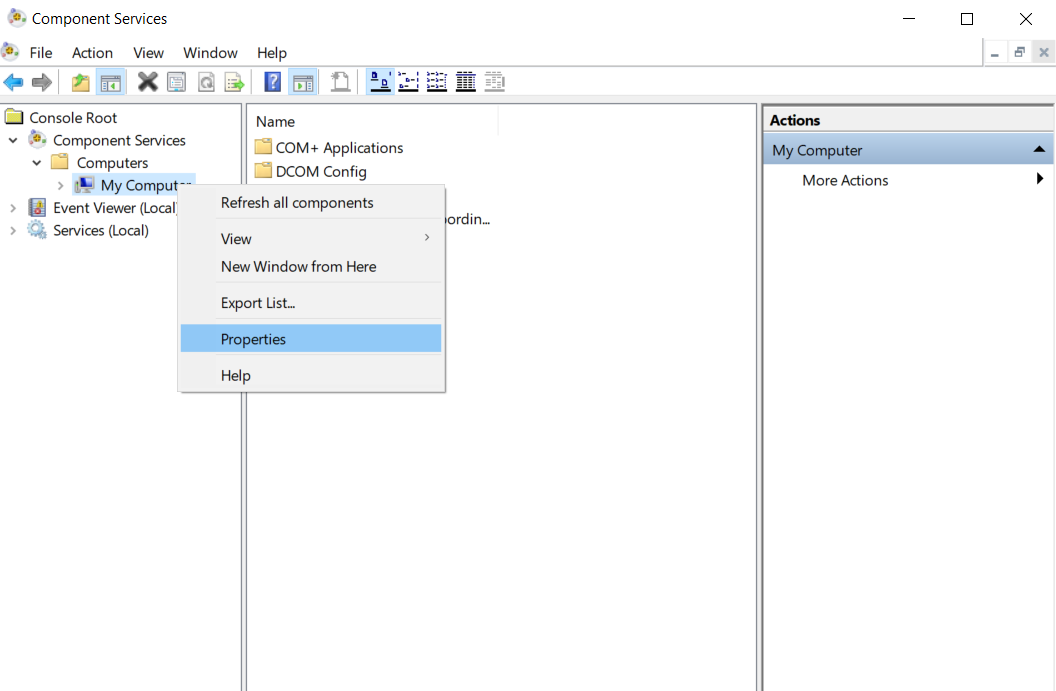Collapse the Component Services tree node
The width and height of the screenshot is (1056, 691).
click(x=13, y=141)
